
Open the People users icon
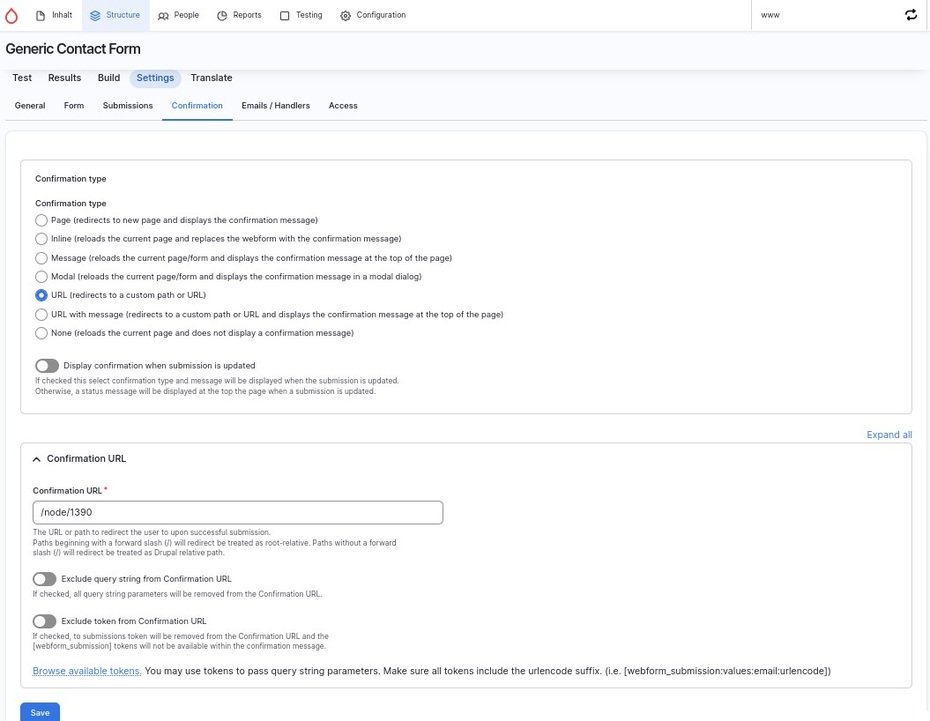[x=163, y=16]
